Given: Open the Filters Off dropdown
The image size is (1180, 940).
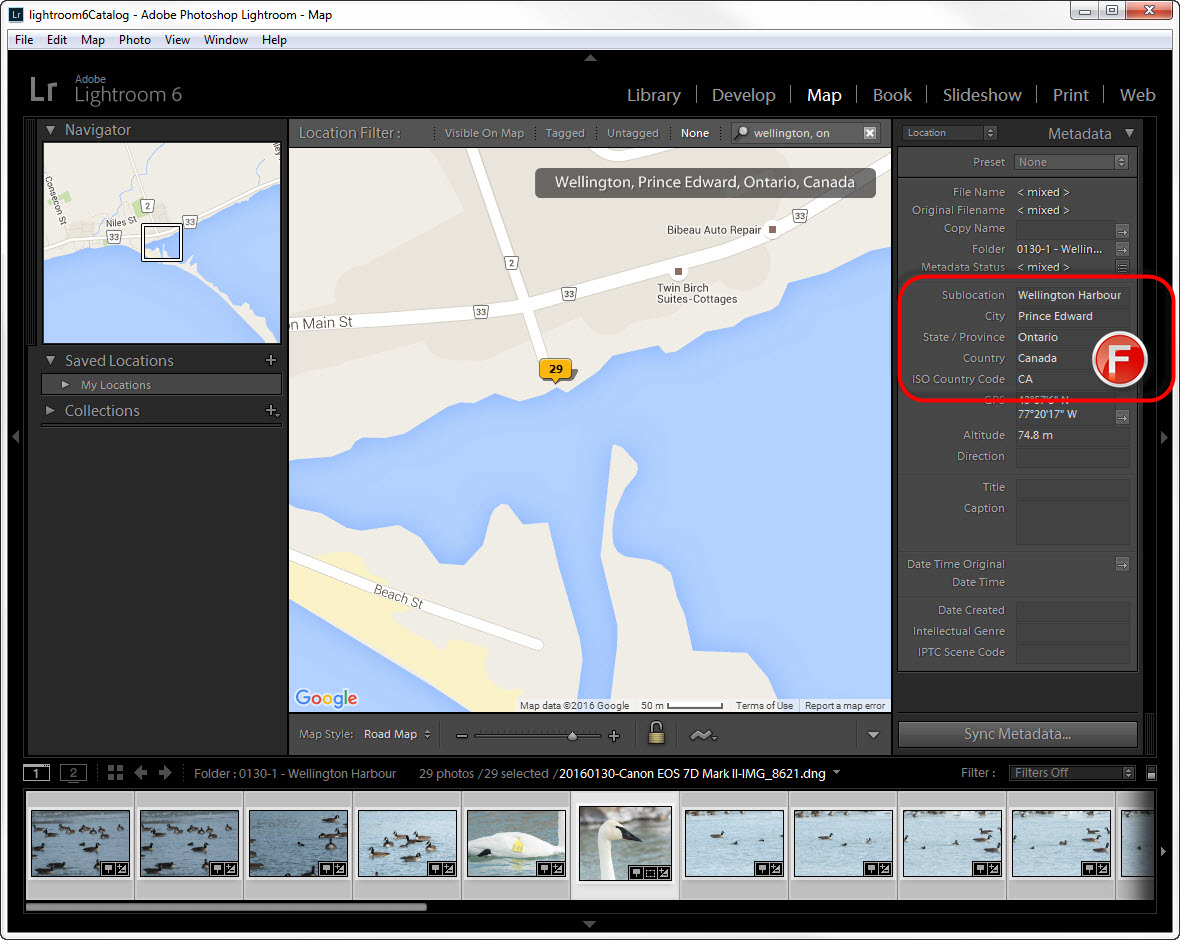Looking at the screenshot, I should pyautogui.click(x=1072, y=773).
